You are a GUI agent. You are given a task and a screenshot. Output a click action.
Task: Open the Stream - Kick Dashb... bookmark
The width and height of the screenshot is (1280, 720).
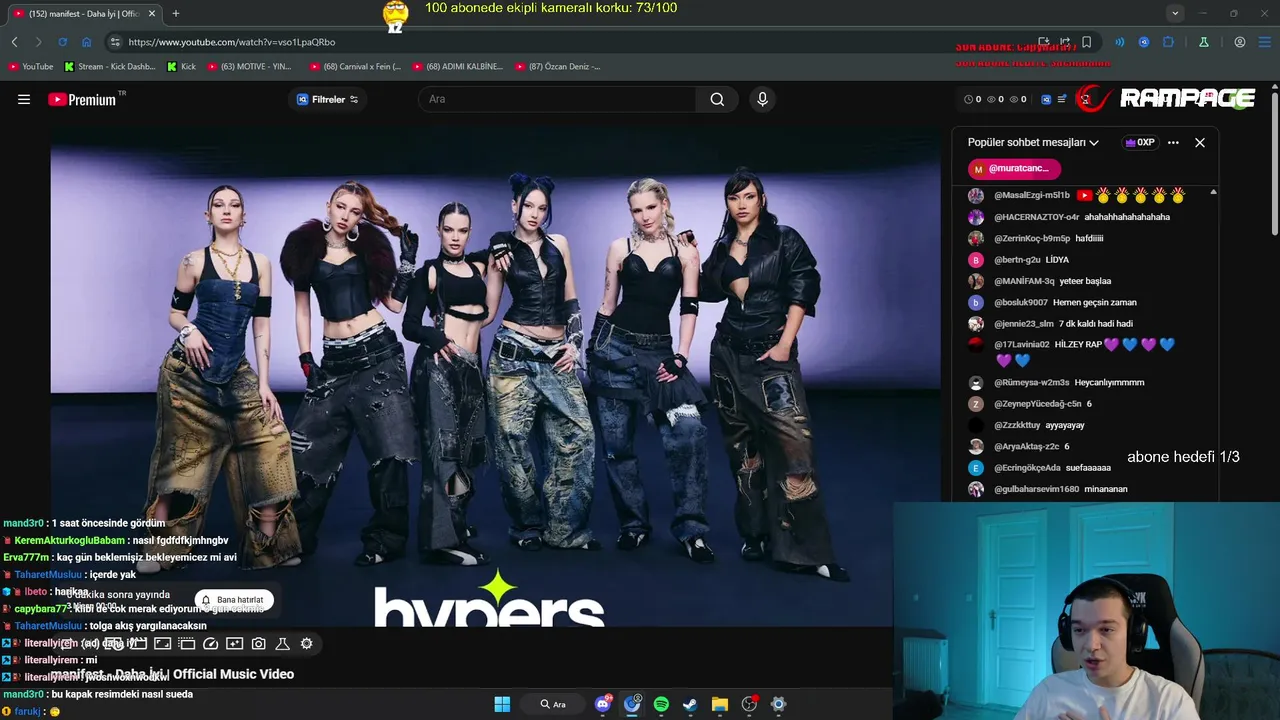pyautogui.click(x=110, y=66)
